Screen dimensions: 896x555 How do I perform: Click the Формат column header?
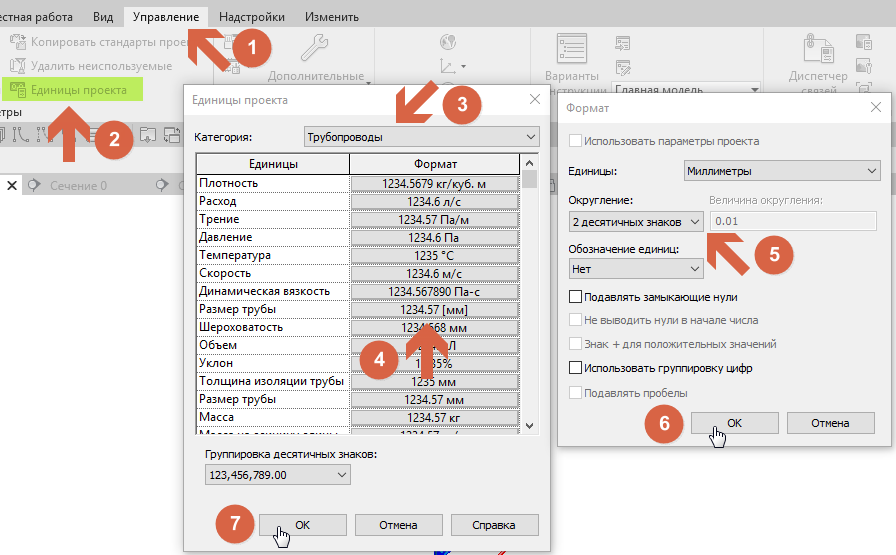(x=435, y=164)
